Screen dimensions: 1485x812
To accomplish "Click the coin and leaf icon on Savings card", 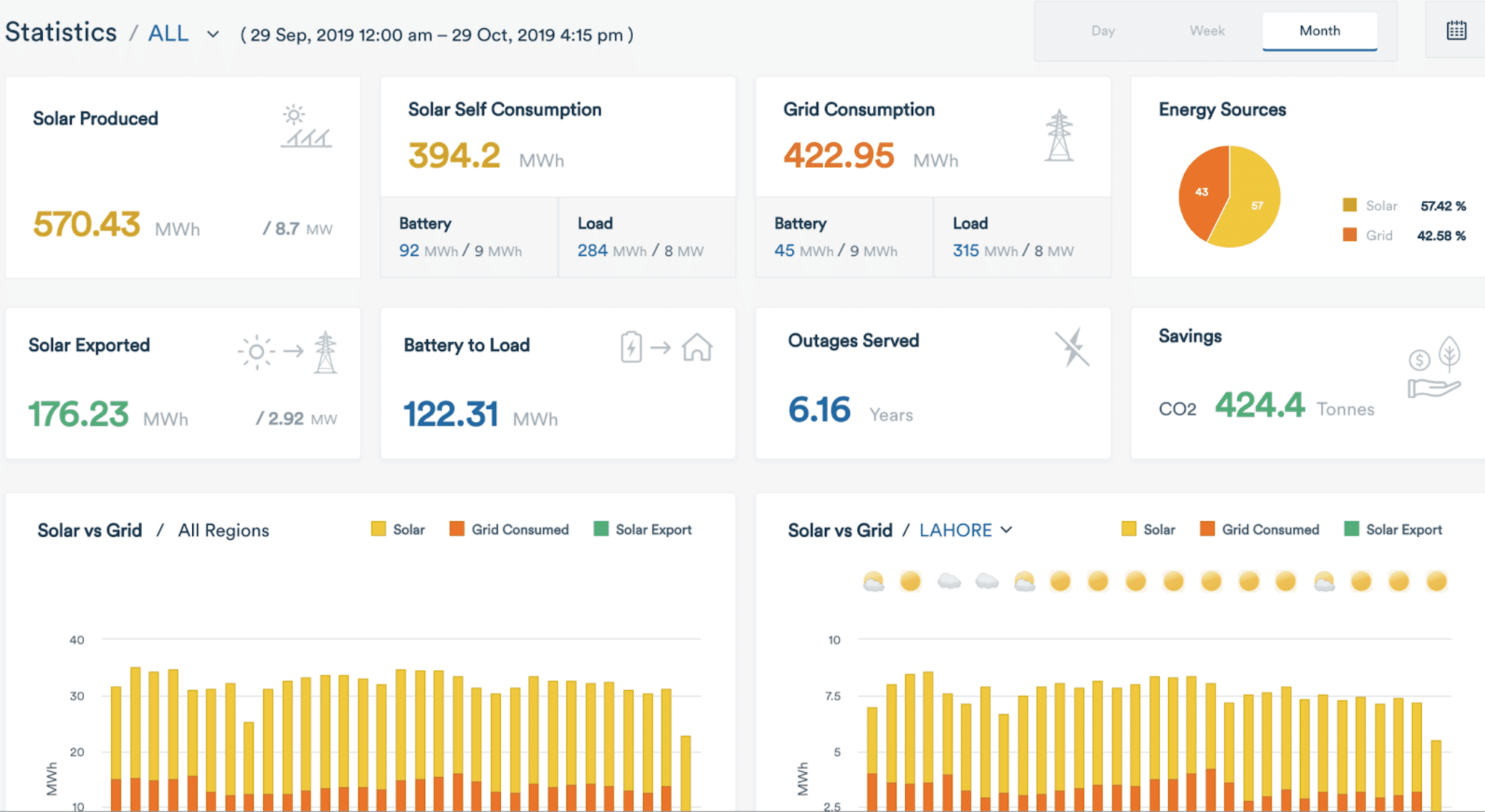I will [1434, 366].
